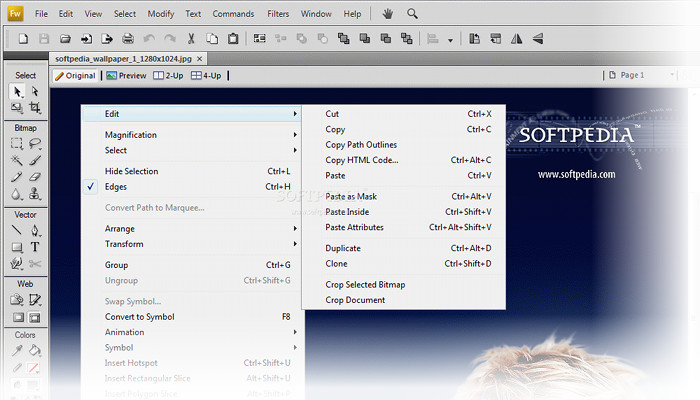Select the Pen tool
Viewport: 700px width, 400px height.
pos(35,230)
